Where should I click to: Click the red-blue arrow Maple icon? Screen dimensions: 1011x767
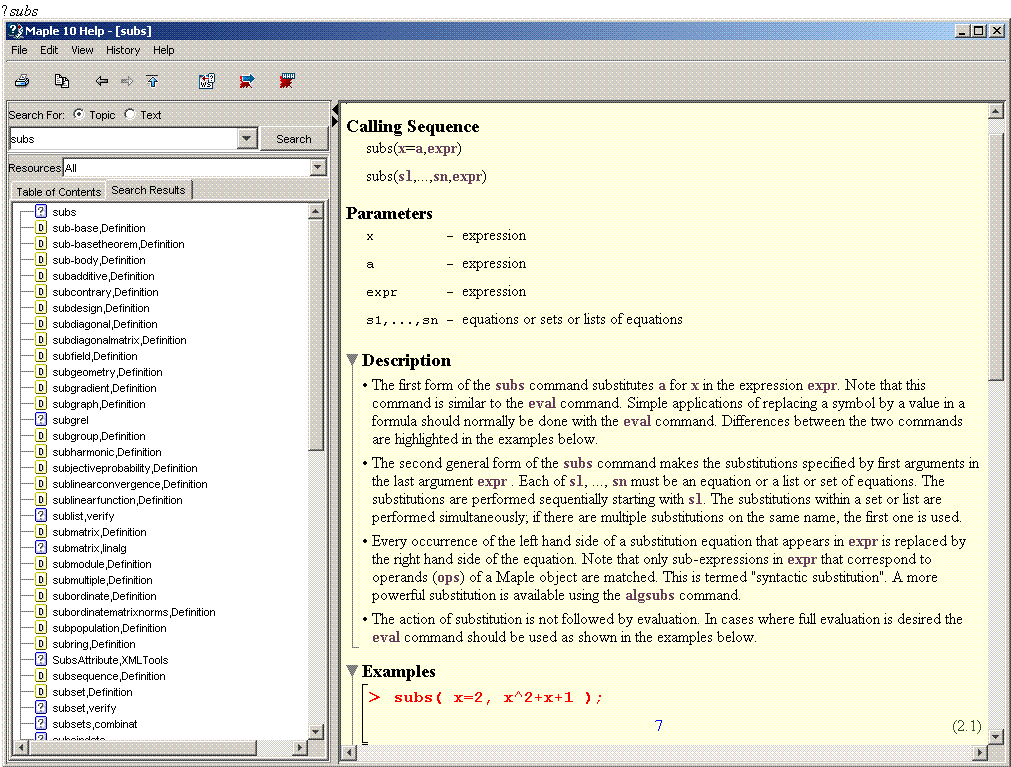click(x=247, y=81)
